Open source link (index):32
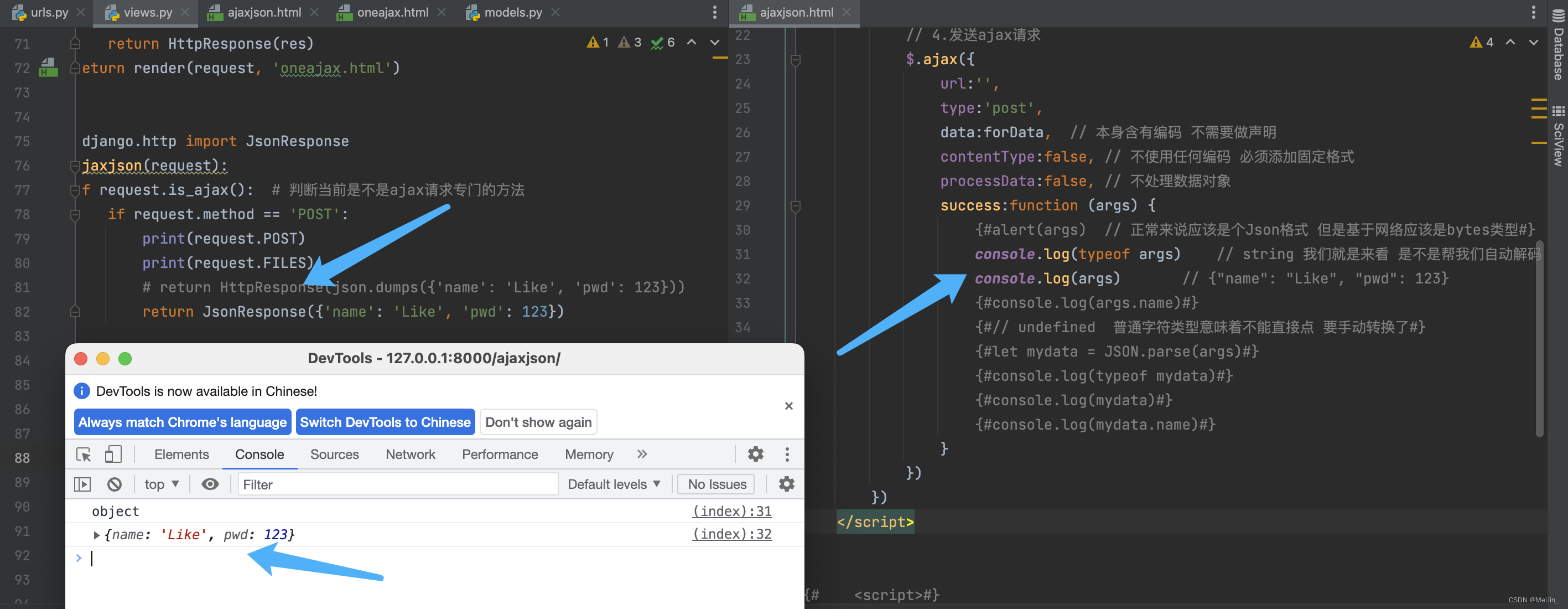1568x609 pixels. click(x=732, y=534)
